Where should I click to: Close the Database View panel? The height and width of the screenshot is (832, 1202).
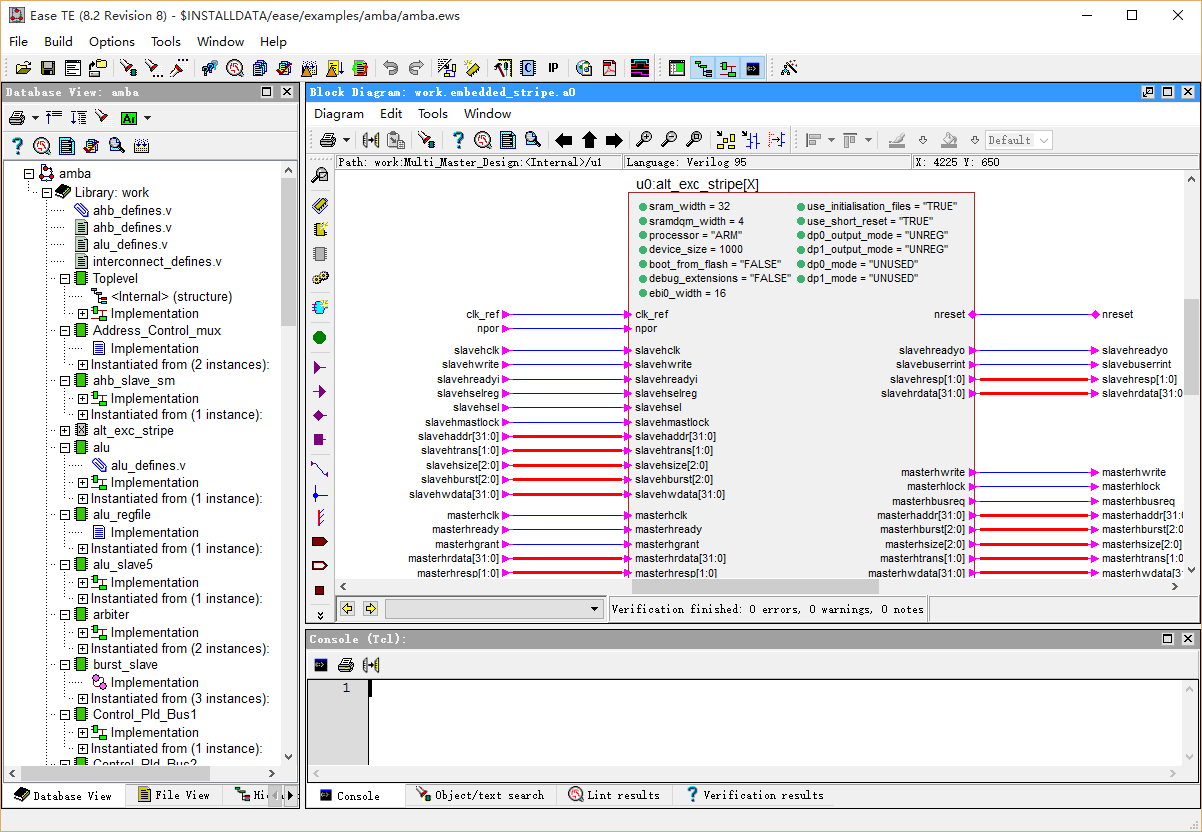pyautogui.click(x=287, y=91)
